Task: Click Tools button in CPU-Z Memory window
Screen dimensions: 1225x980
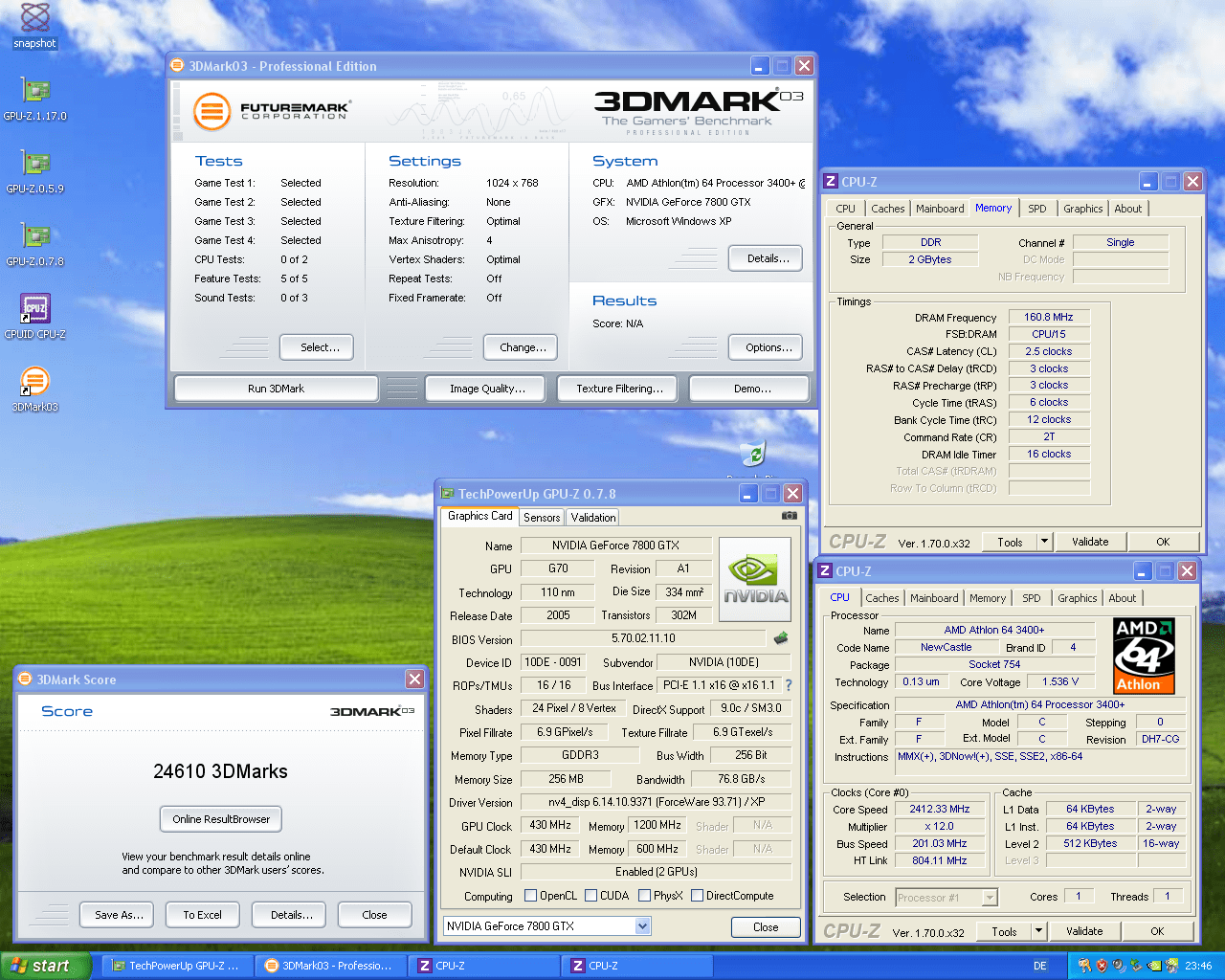Action: click(x=1010, y=542)
